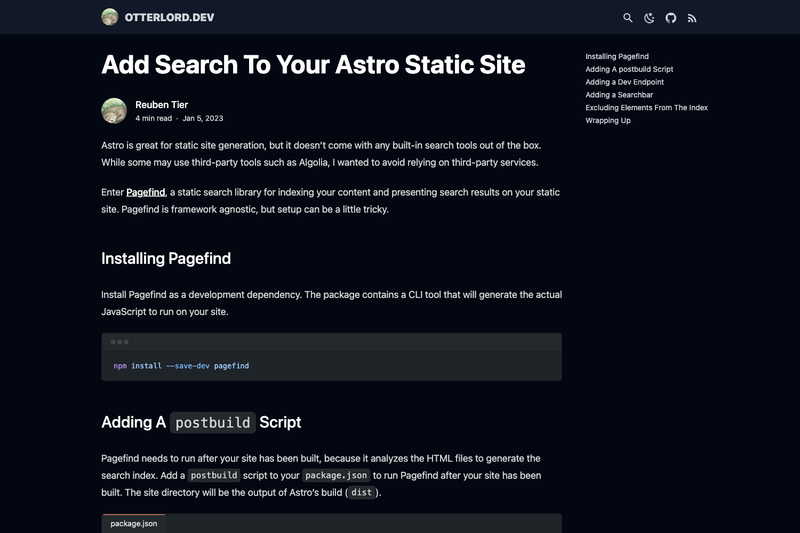Jump to Wrapping Up section
This screenshot has width=800, height=533.
[608, 120]
